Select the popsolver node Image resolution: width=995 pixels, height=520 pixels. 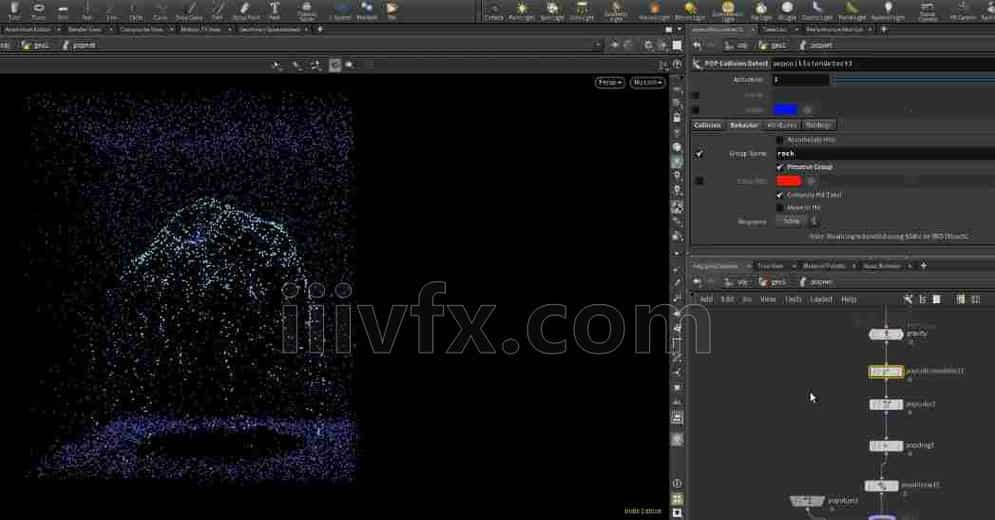(886, 404)
